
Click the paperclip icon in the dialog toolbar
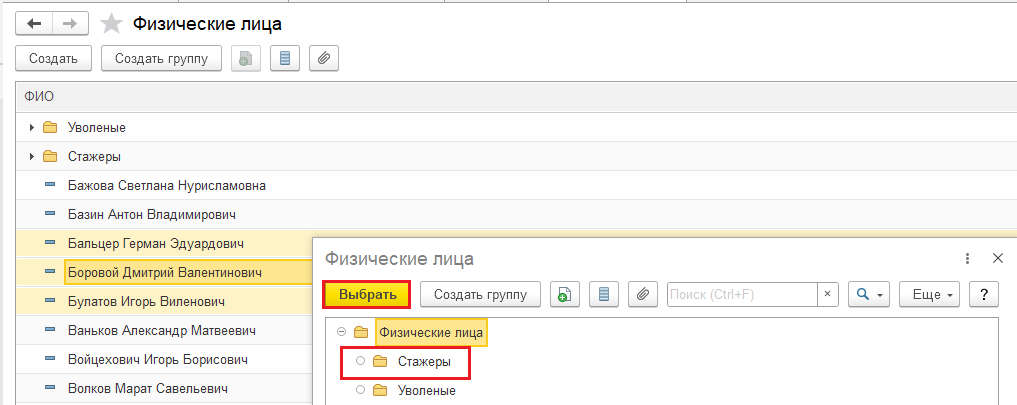643,294
